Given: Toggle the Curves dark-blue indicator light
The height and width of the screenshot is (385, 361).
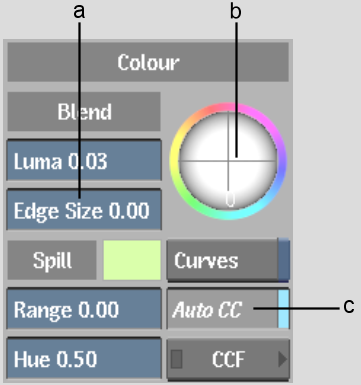Looking at the screenshot, I should click(283, 260).
